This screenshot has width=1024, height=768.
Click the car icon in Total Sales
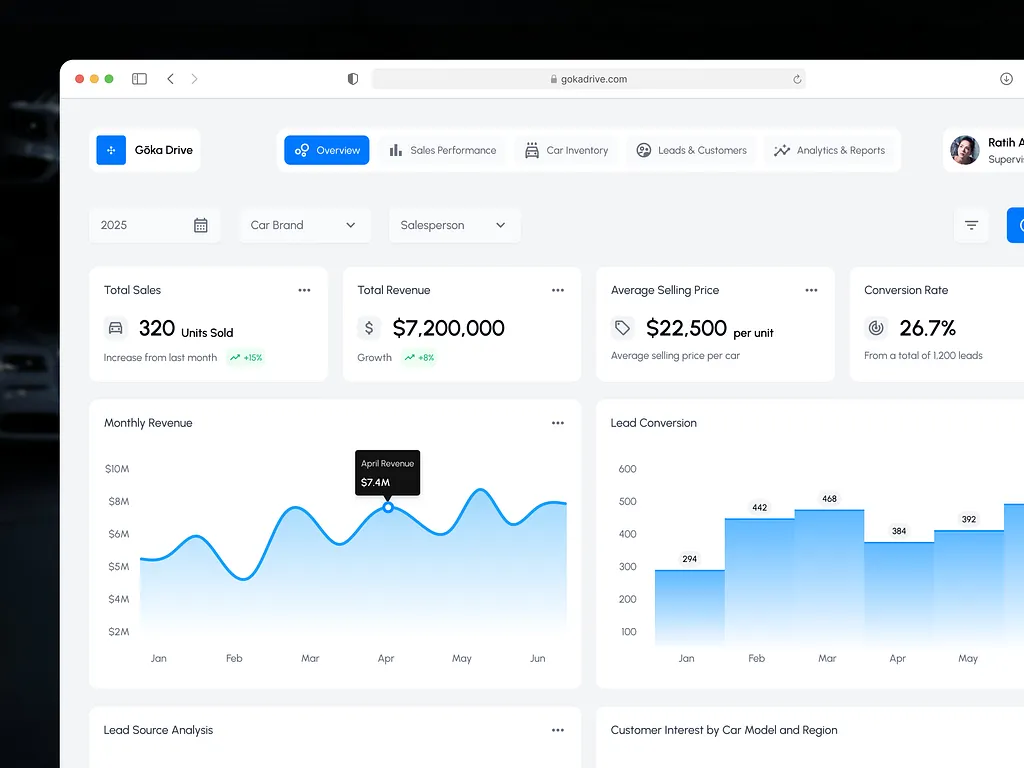click(x=116, y=328)
